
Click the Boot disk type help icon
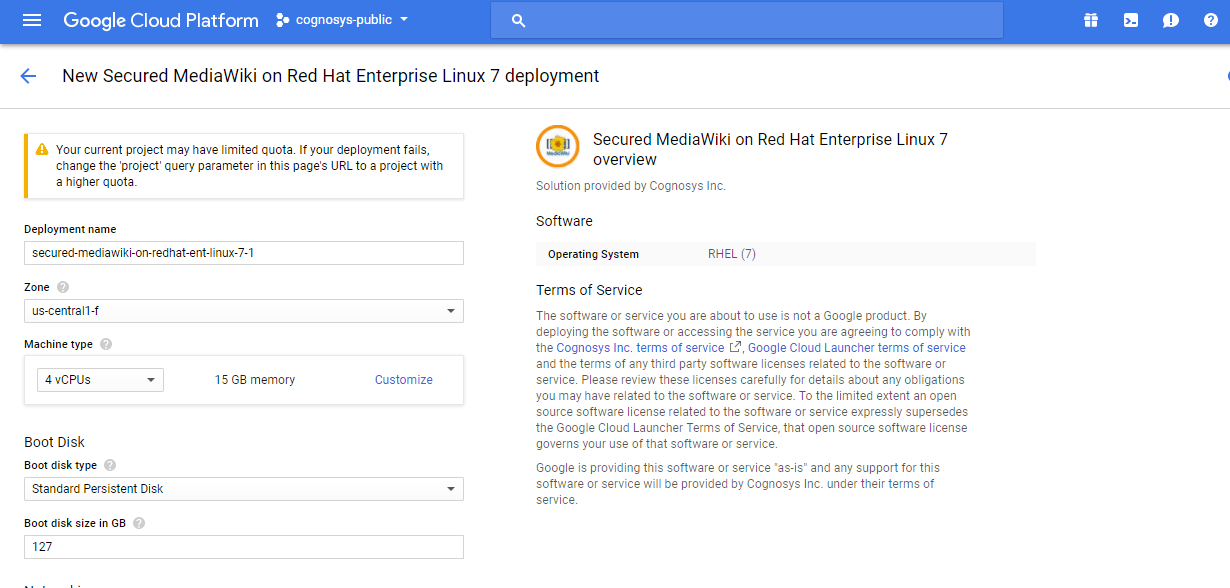[110, 465]
